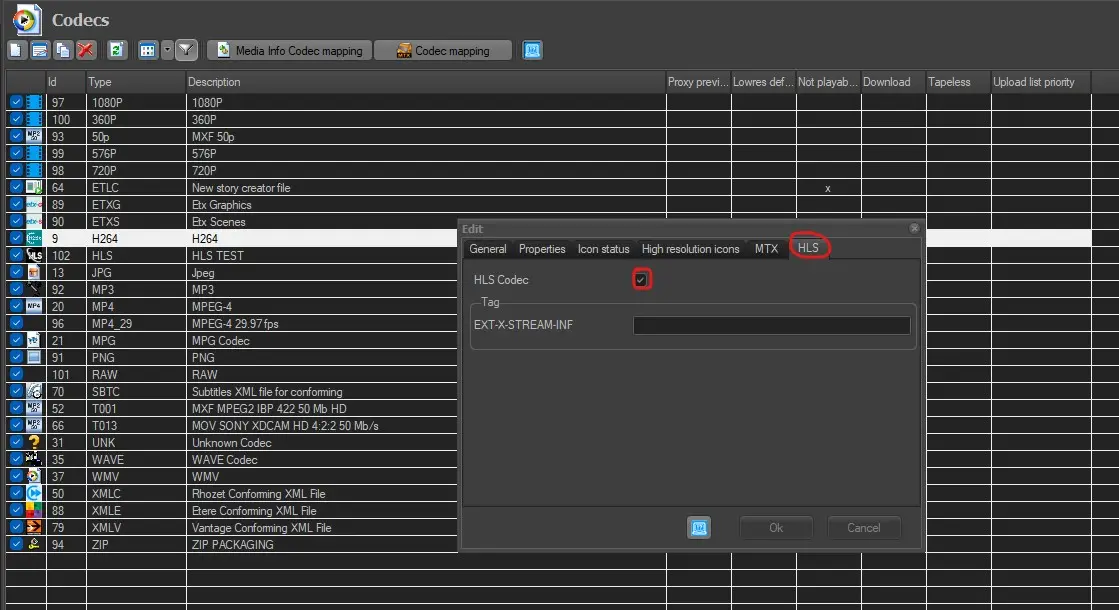Viewport: 1119px width, 610px height.
Task: Click the EXT-X-STREAM-INF text field
Action: click(771, 325)
